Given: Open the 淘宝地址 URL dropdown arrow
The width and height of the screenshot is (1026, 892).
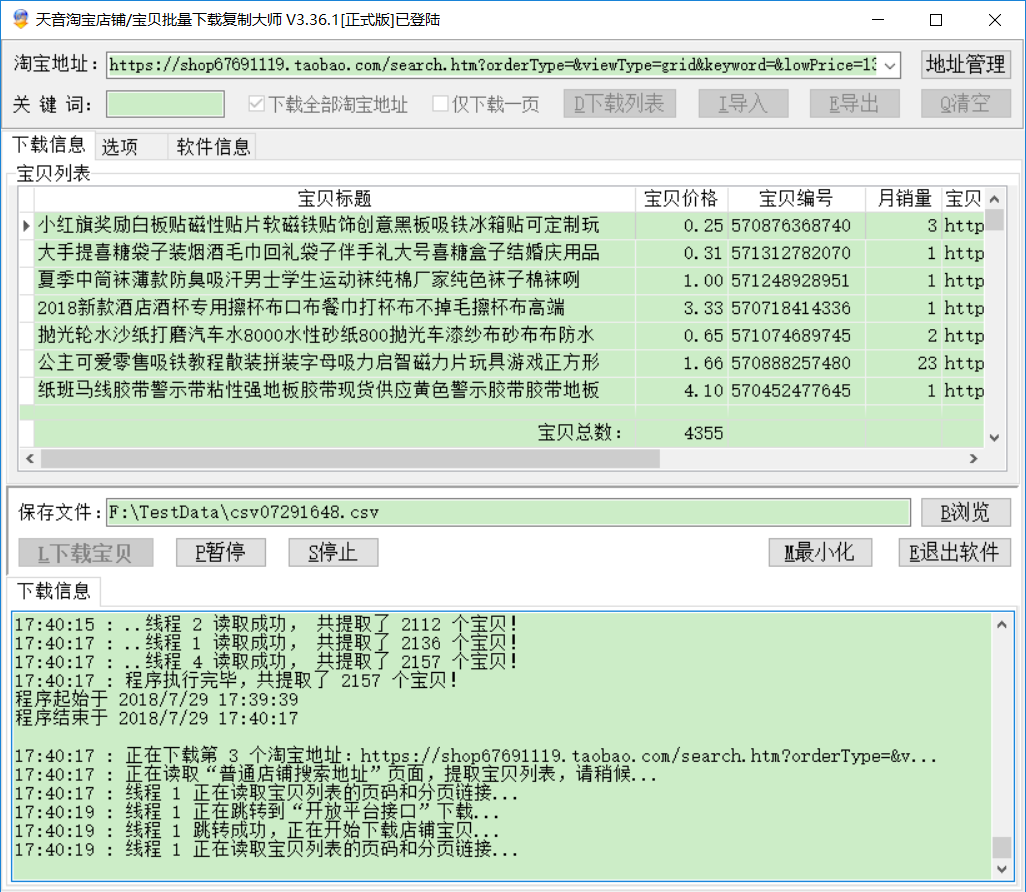Looking at the screenshot, I should (890, 66).
